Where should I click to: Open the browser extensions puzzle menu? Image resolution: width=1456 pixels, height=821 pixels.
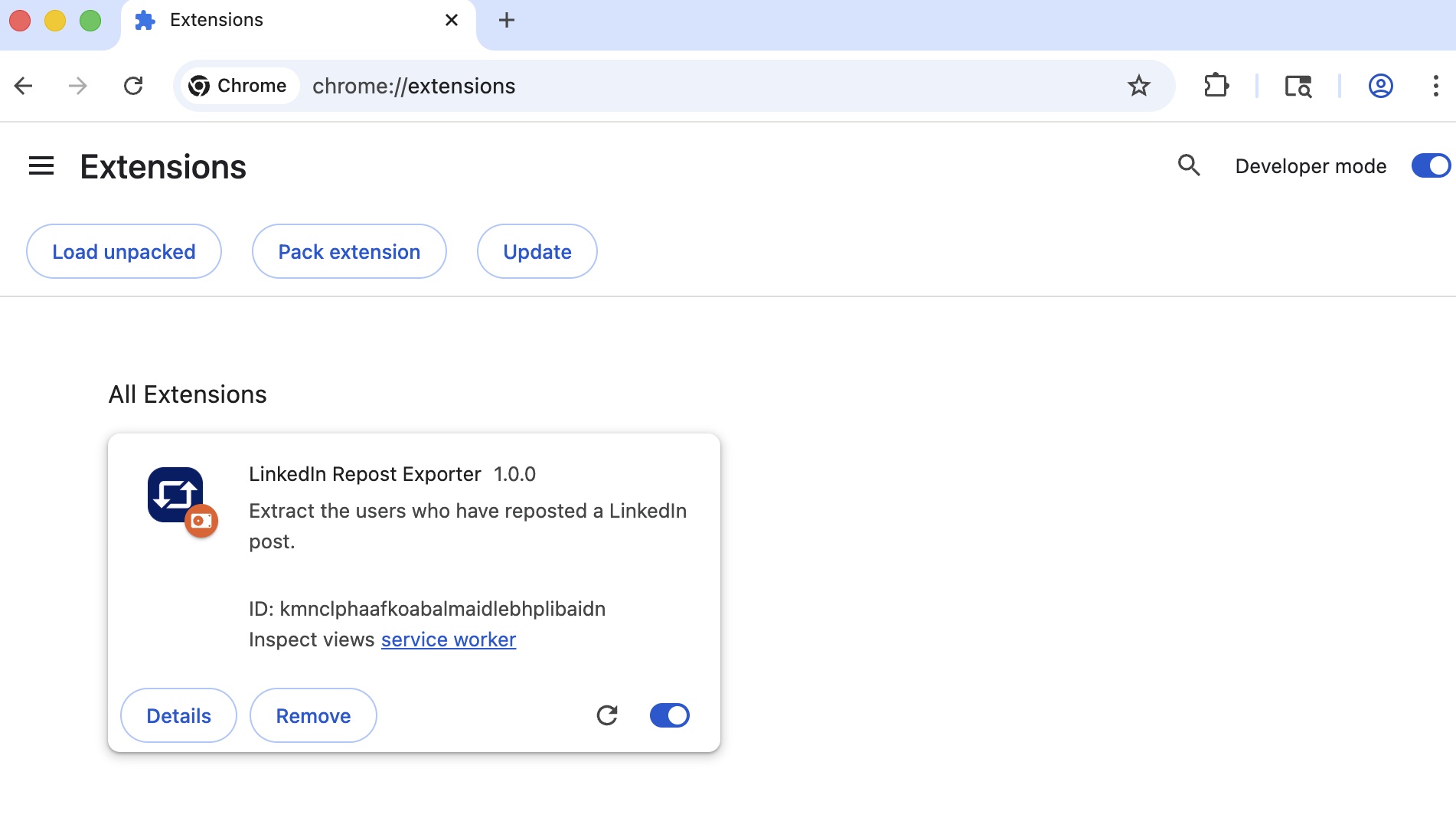coord(1216,86)
